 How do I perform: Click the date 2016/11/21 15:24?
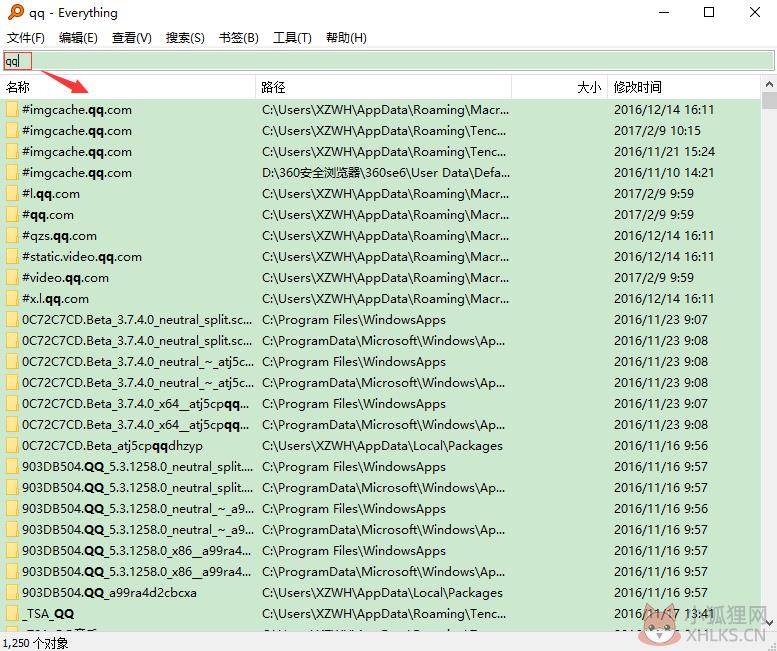point(664,152)
